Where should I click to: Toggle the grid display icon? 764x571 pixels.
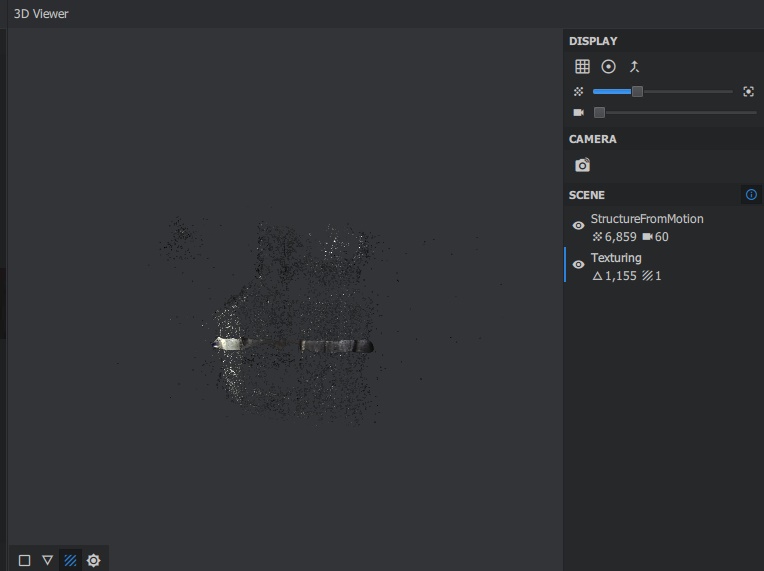[x=582, y=66]
